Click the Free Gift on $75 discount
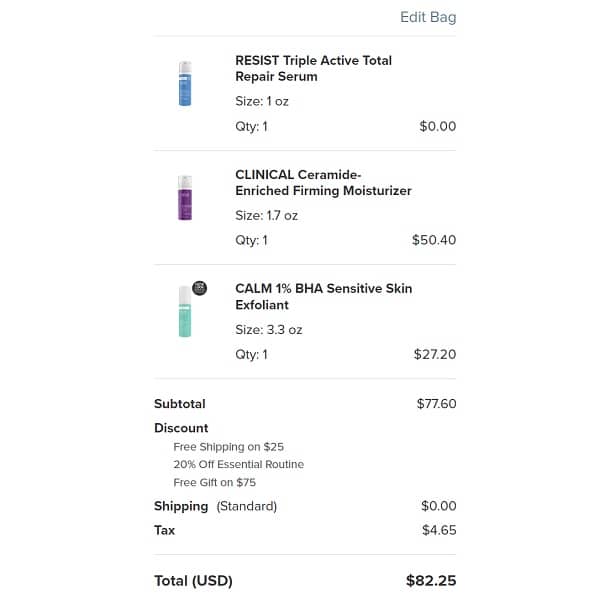600x600 pixels. (x=214, y=482)
